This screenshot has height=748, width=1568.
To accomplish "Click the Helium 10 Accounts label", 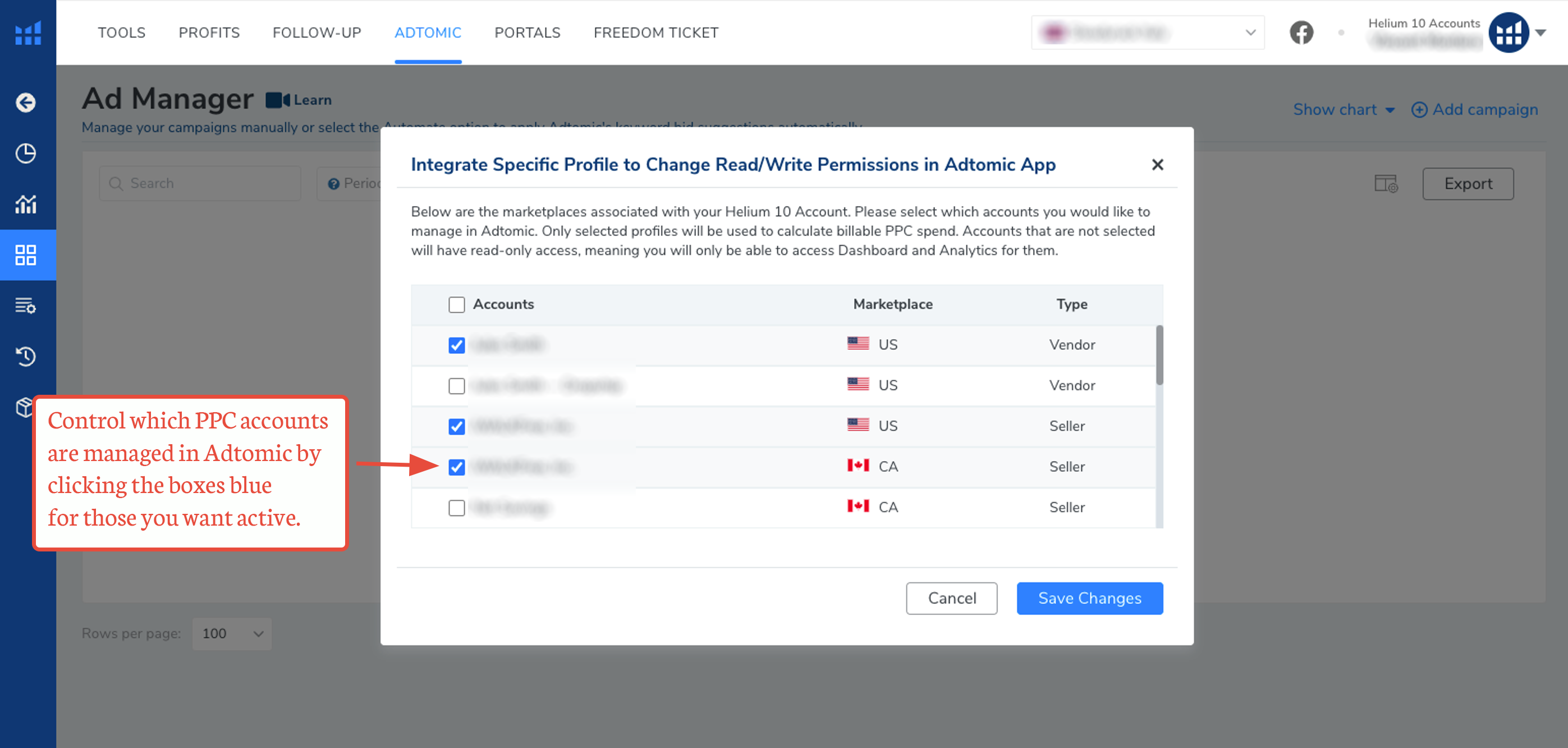I will (x=1424, y=23).
